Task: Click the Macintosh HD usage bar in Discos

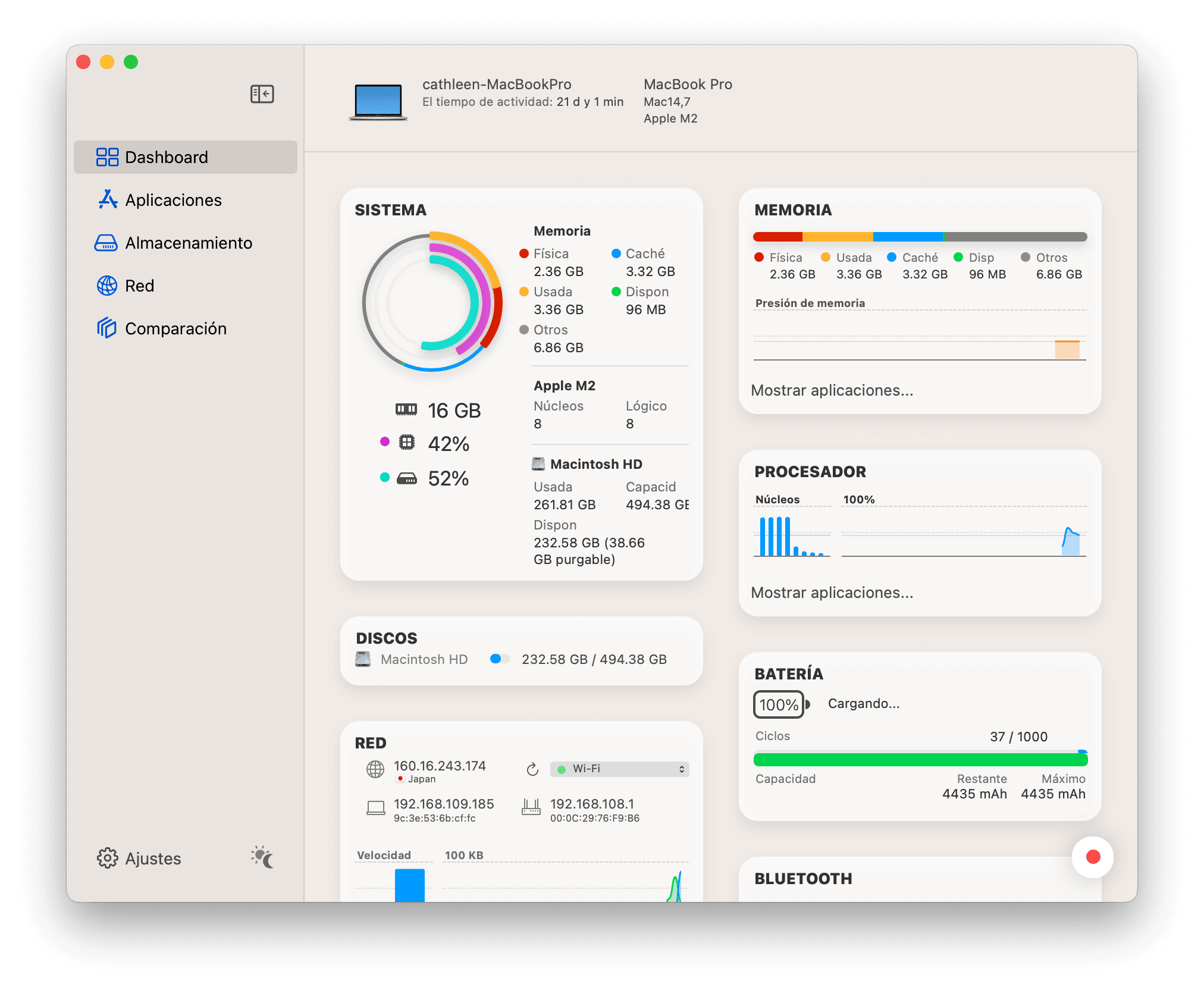Action: click(x=500, y=659)
